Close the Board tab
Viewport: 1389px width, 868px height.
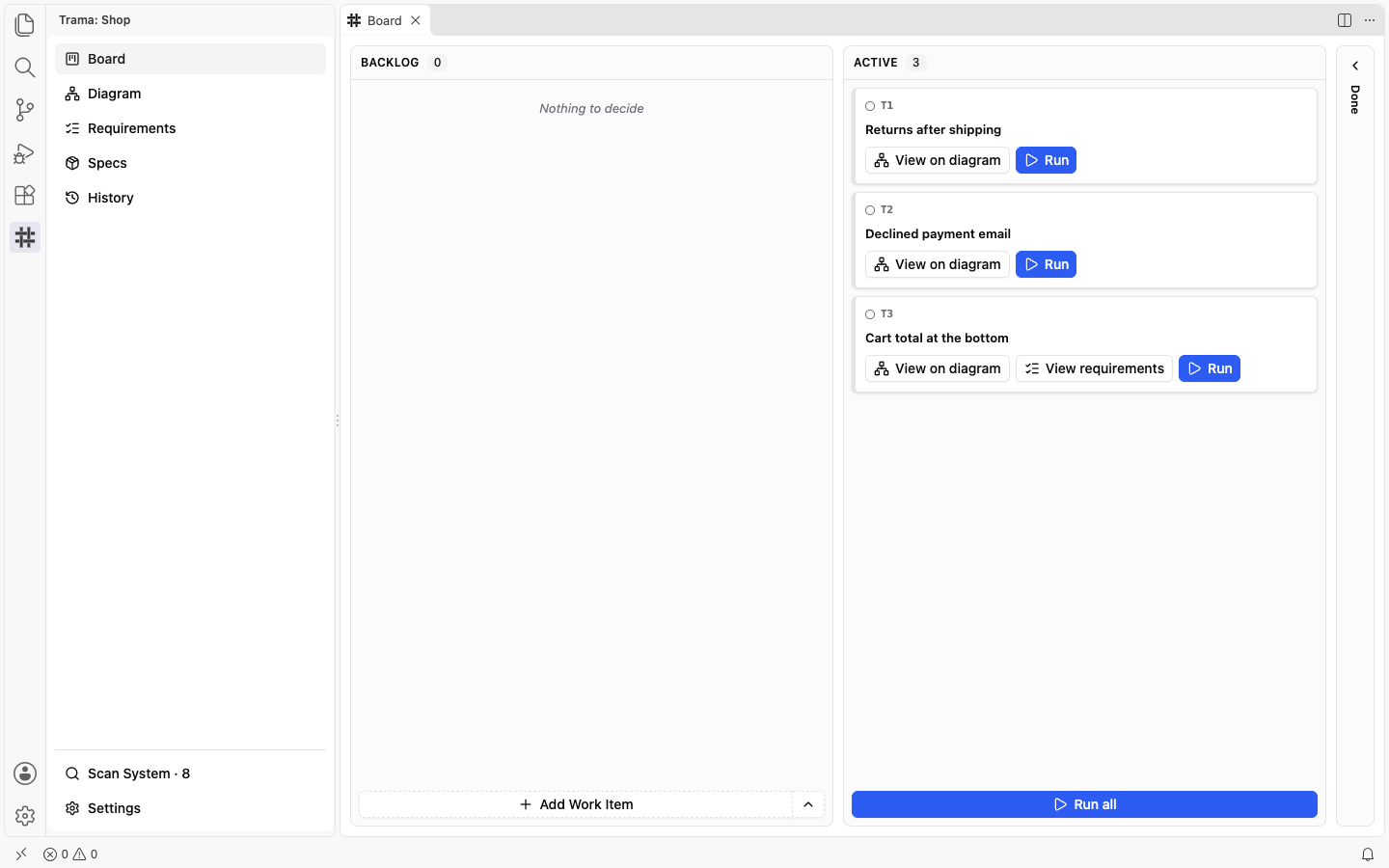coord(416,20)
